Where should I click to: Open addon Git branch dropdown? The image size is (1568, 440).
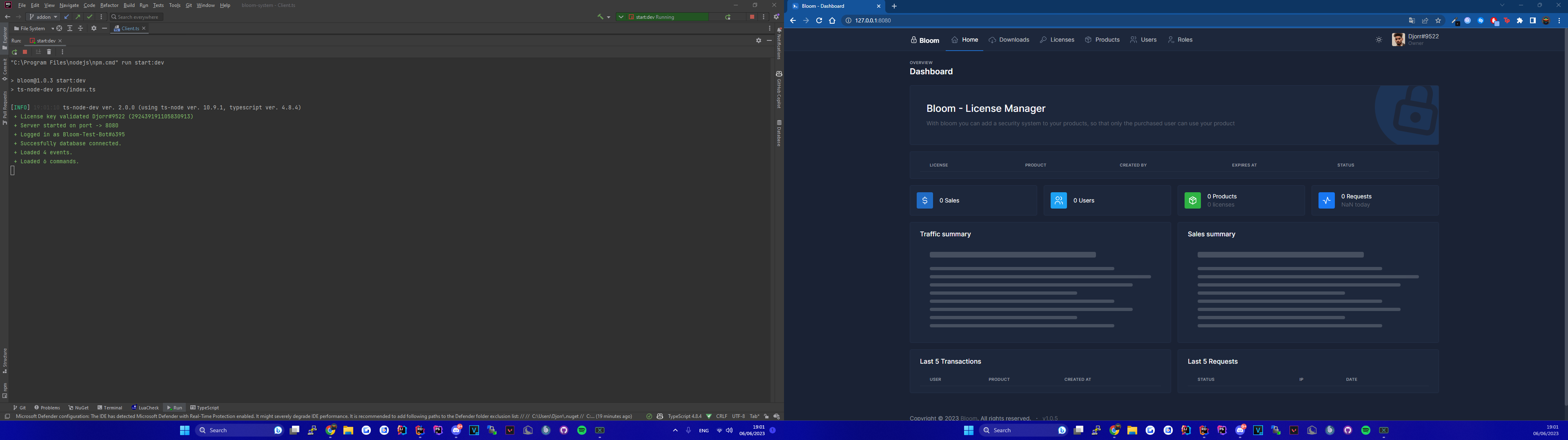click(x=44, y=17)
